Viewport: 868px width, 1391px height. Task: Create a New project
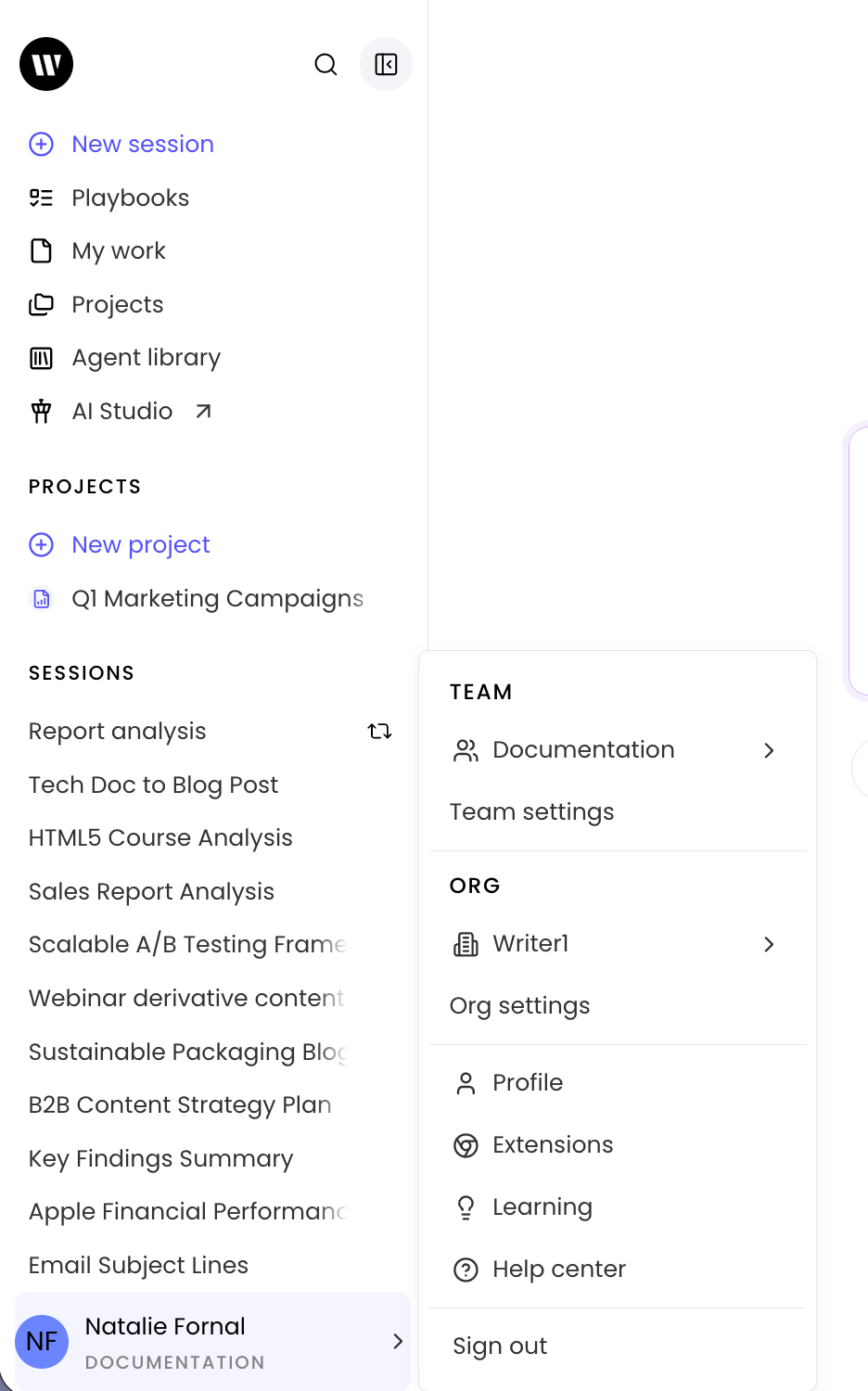coord(120,544)
